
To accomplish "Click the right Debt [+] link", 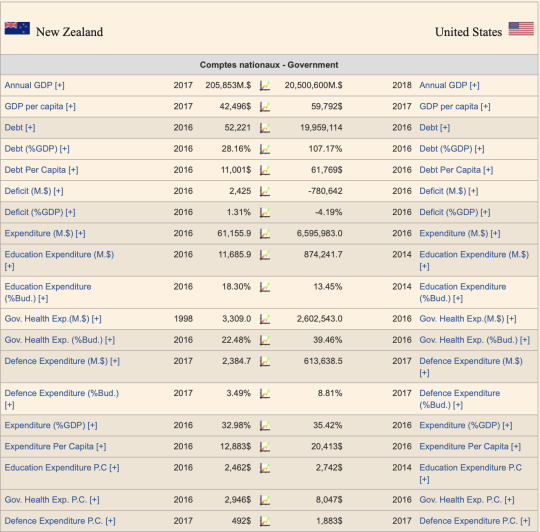I will (x=435, y=127).
